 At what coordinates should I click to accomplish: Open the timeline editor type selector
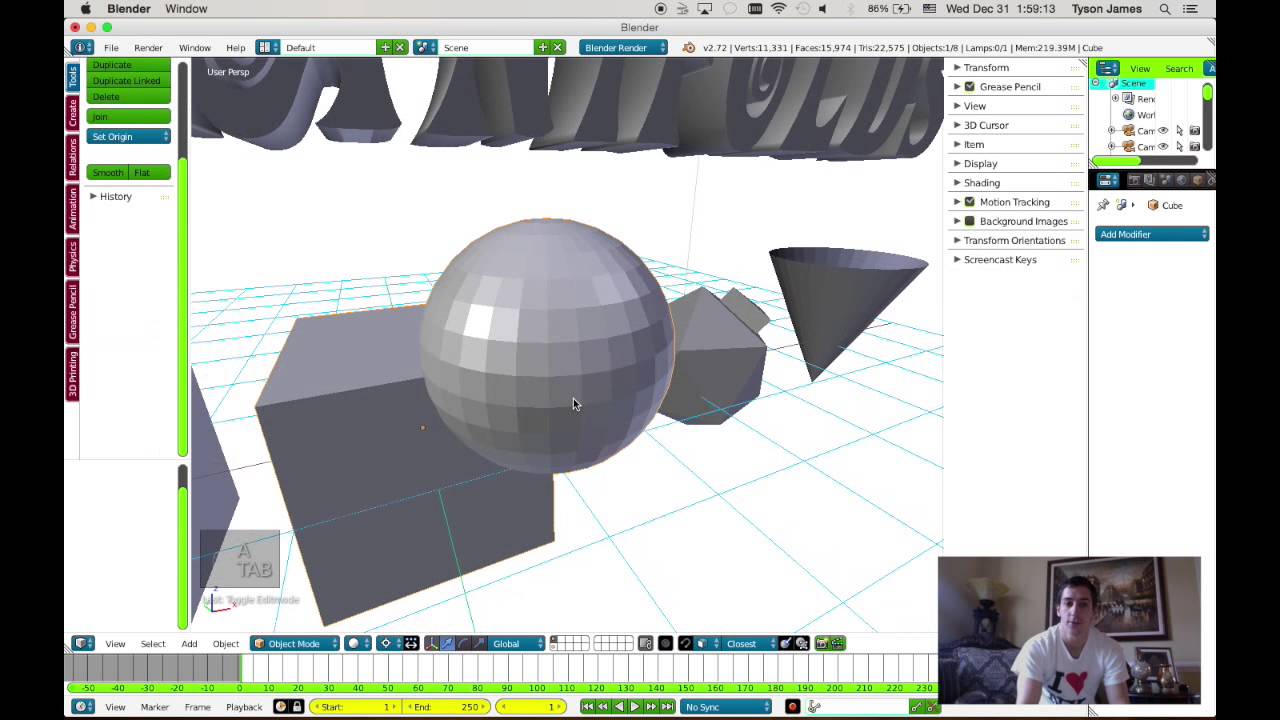click(x=83, y=707)
